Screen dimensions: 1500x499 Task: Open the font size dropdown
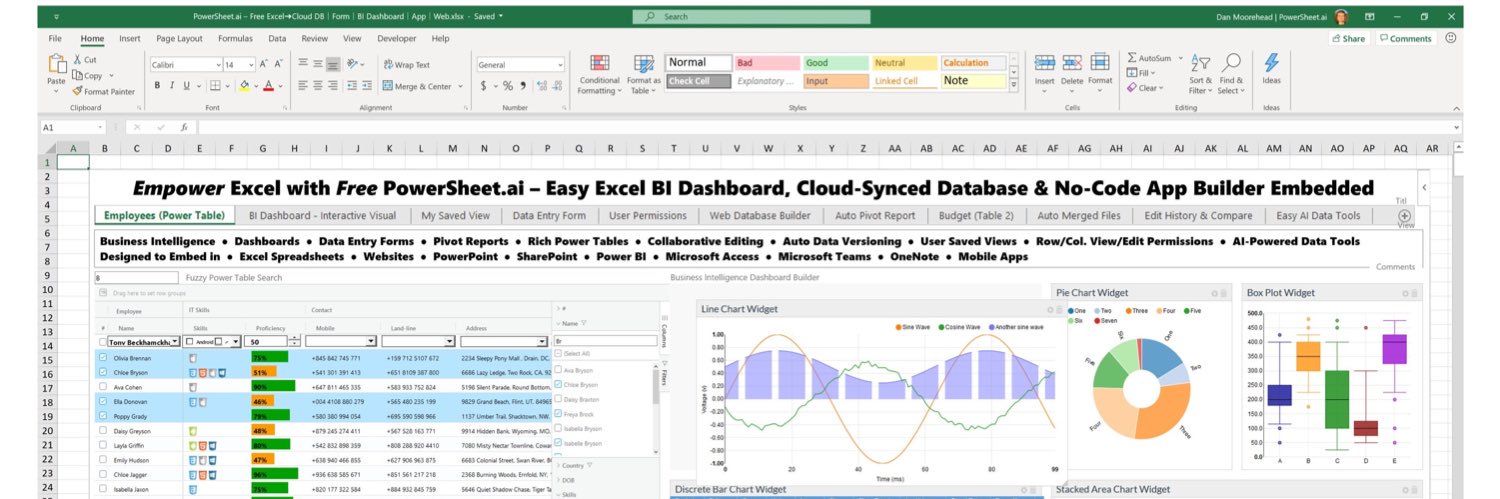(250, 64)
